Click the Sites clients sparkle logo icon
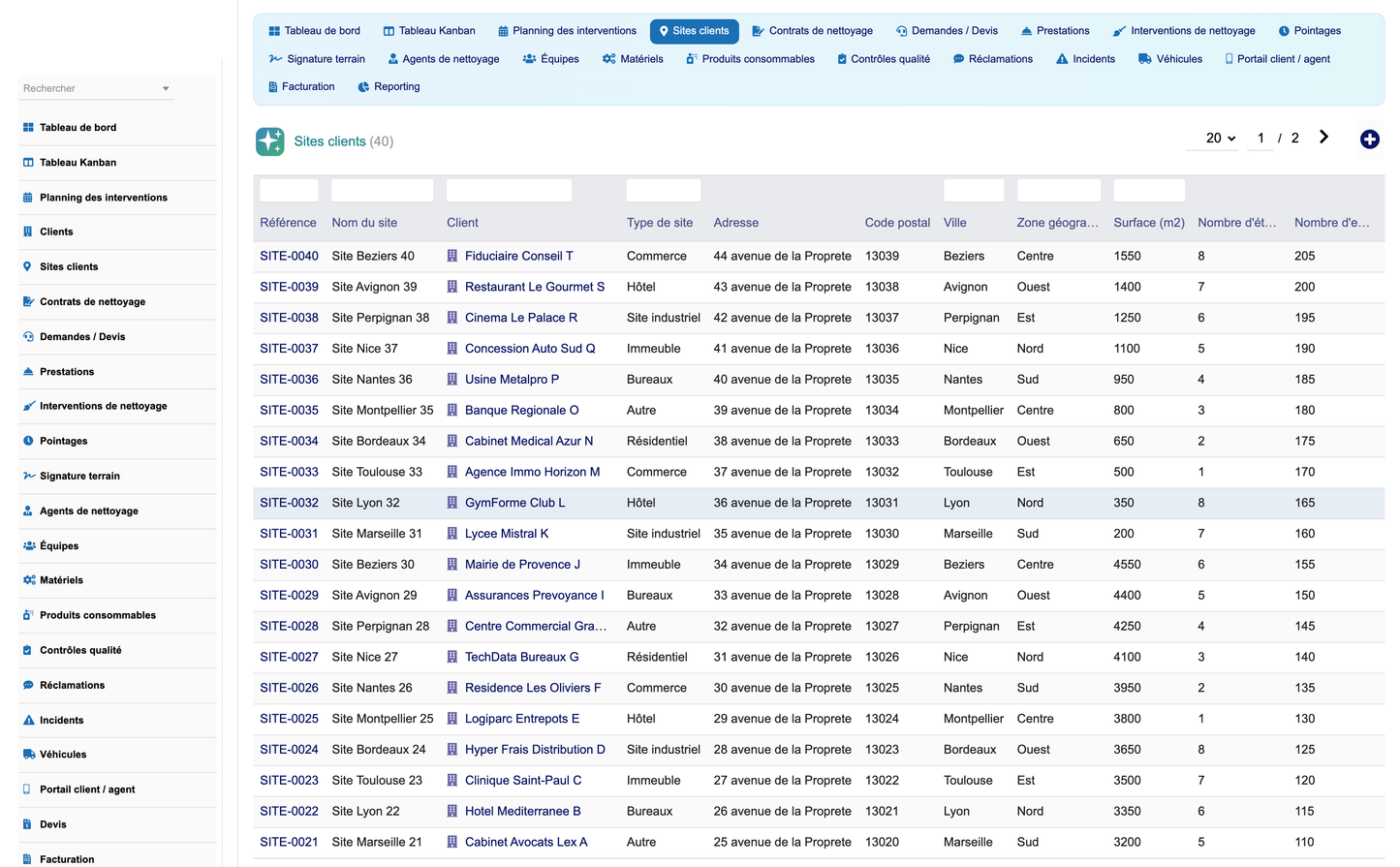This screenshot has width=1400, height=867. click(270, 141)
